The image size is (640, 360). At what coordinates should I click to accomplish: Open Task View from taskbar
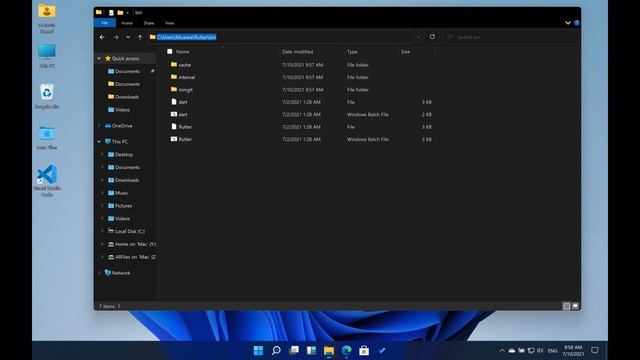coord(294,350)
